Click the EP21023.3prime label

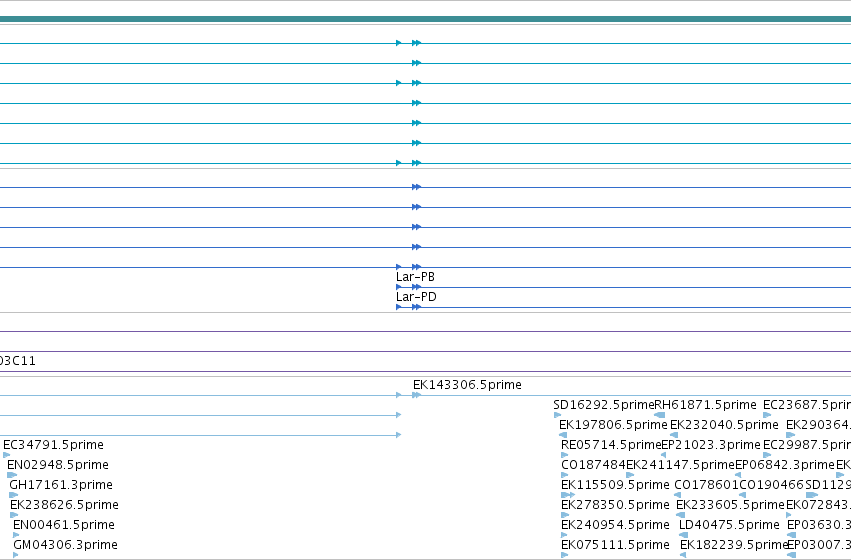[x=711, y=445]
